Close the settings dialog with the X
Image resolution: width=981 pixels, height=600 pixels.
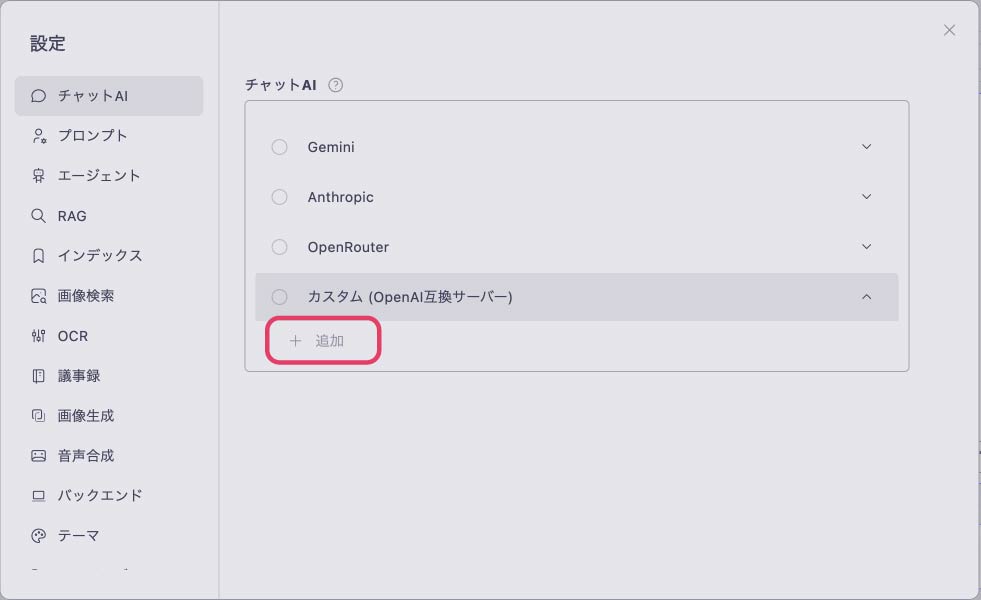(949, 30)
